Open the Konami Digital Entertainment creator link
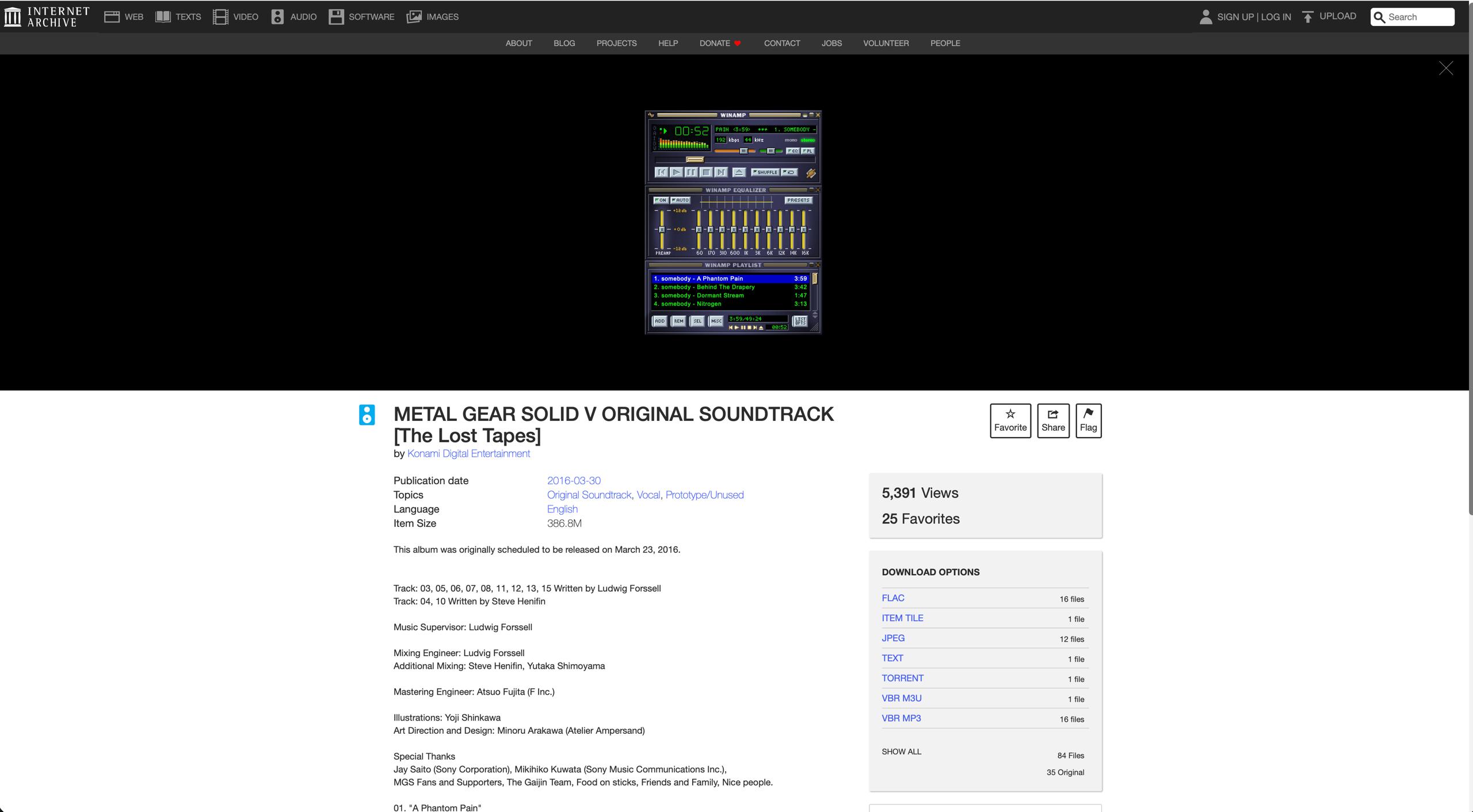The image size is (1473, 812). [468, 453]
